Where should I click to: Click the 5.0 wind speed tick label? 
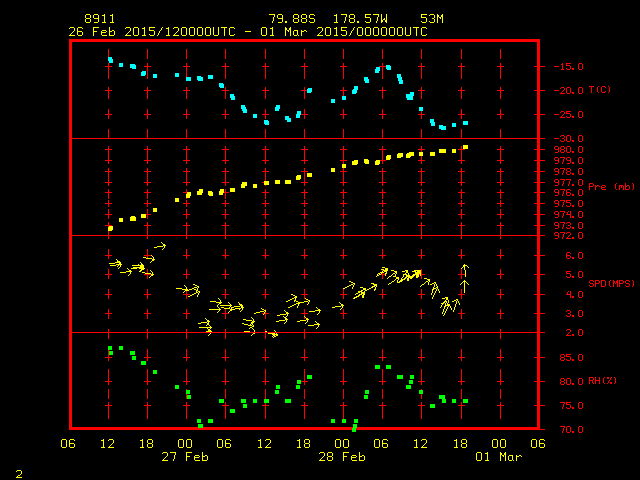pyautogui.click(x=574, y=275)
